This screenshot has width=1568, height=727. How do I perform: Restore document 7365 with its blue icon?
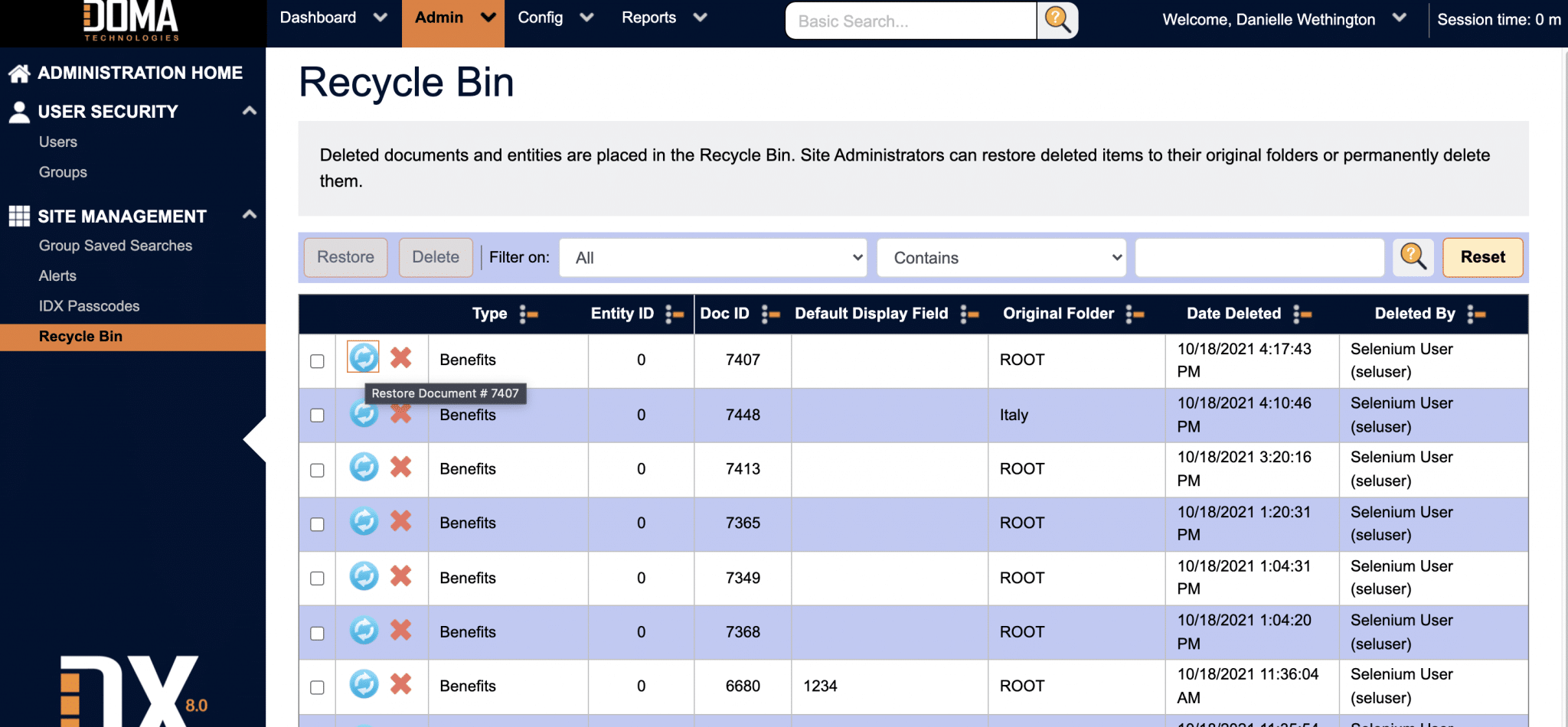pyautogui.click(x=364, y=521)
